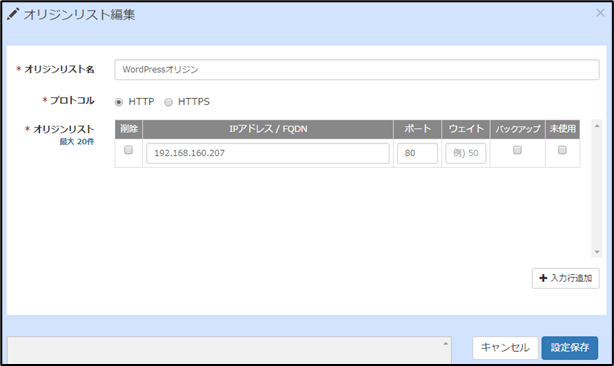Close the origin list edit dialog
The height and width of the screenshot is (366, 614).
(x=600, y=13)
